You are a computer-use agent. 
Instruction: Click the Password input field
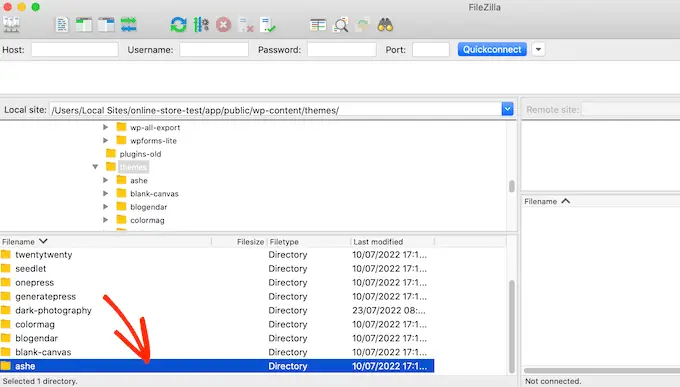tap(342, 49)
